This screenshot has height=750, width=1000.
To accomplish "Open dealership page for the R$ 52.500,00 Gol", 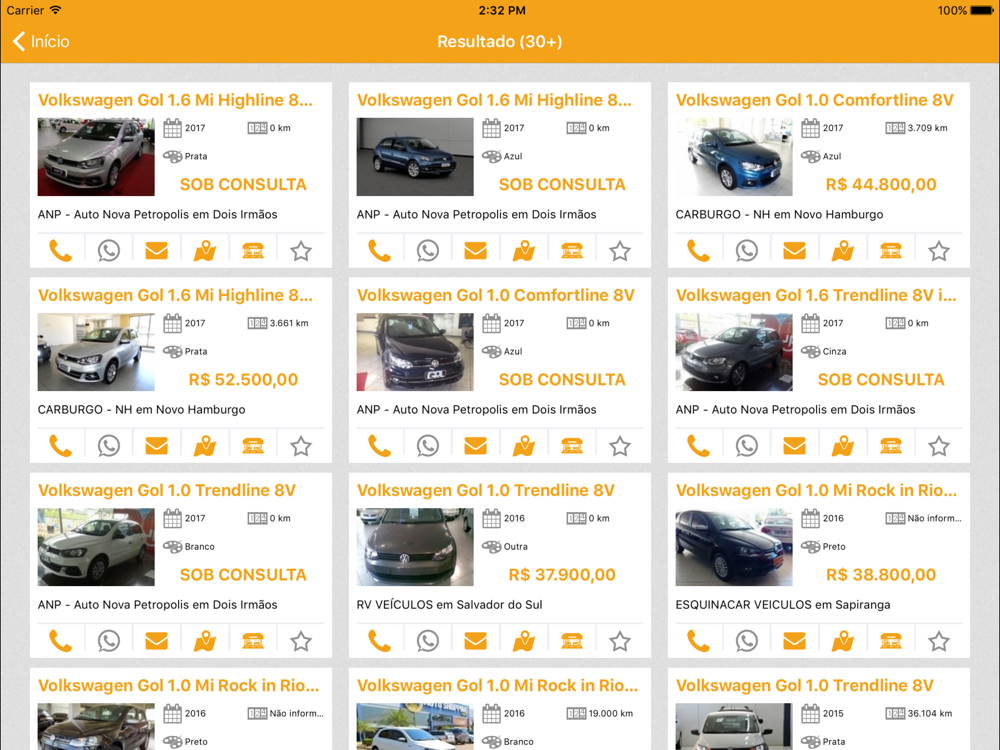I will (253, 446).
